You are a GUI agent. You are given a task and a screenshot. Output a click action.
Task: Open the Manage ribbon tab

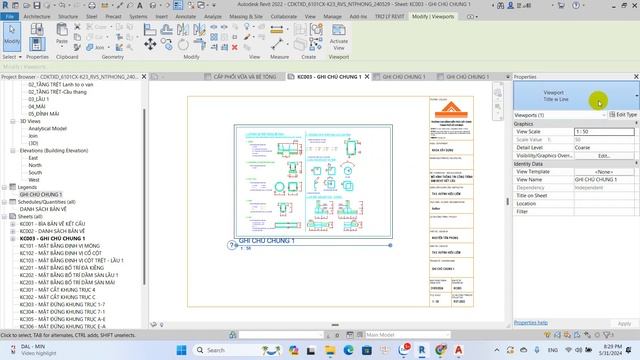pos(332,16)
